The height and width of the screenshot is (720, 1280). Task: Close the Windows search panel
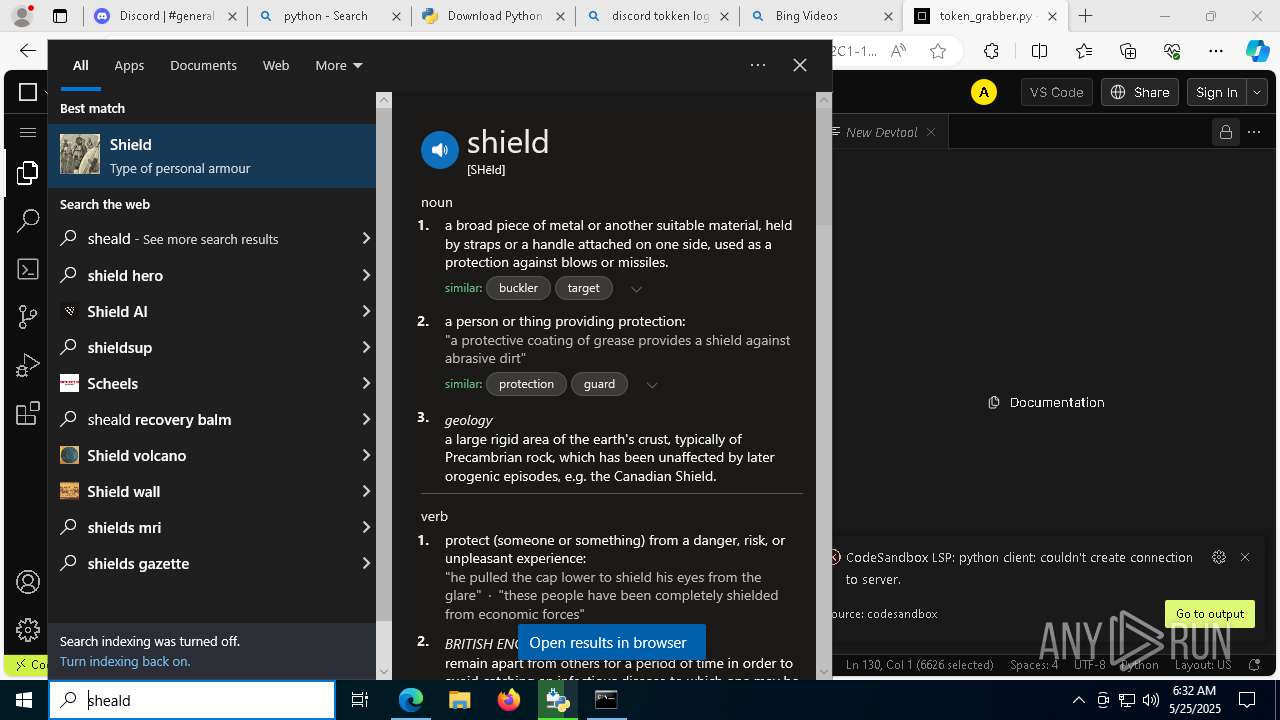click(x=800, y=65)
